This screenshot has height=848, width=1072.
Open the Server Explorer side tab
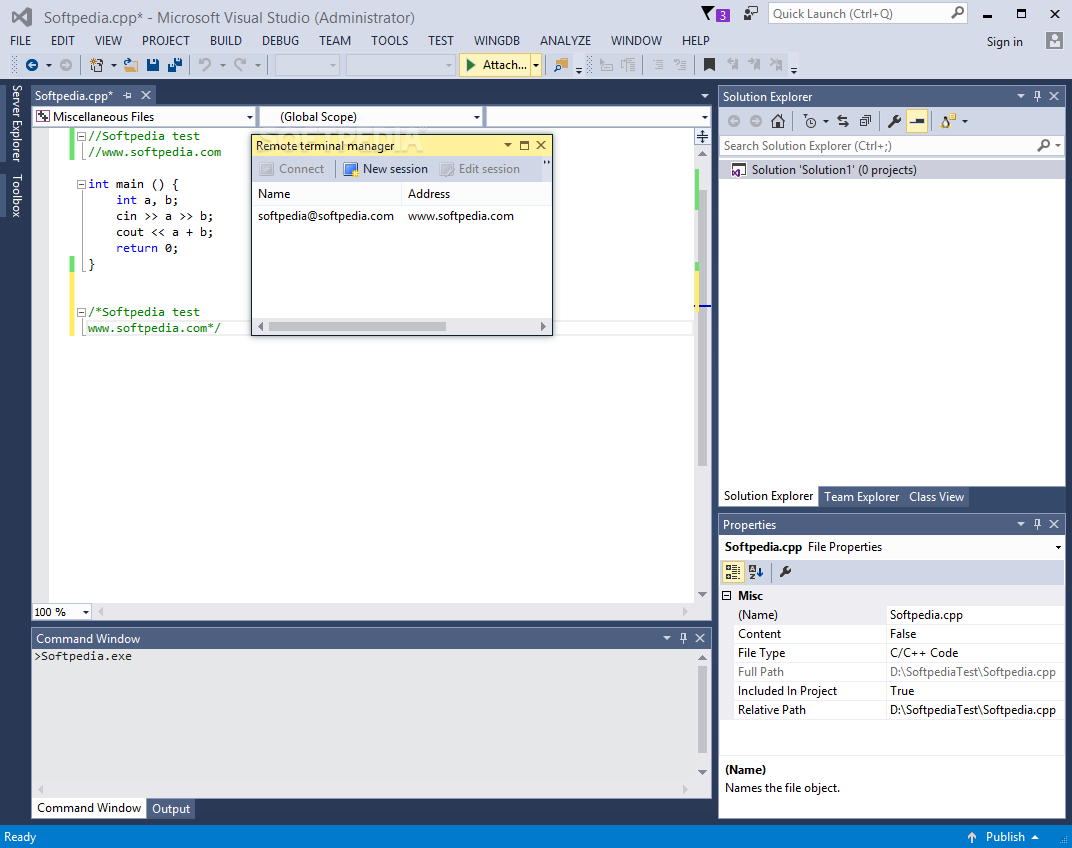pos(16,123)
